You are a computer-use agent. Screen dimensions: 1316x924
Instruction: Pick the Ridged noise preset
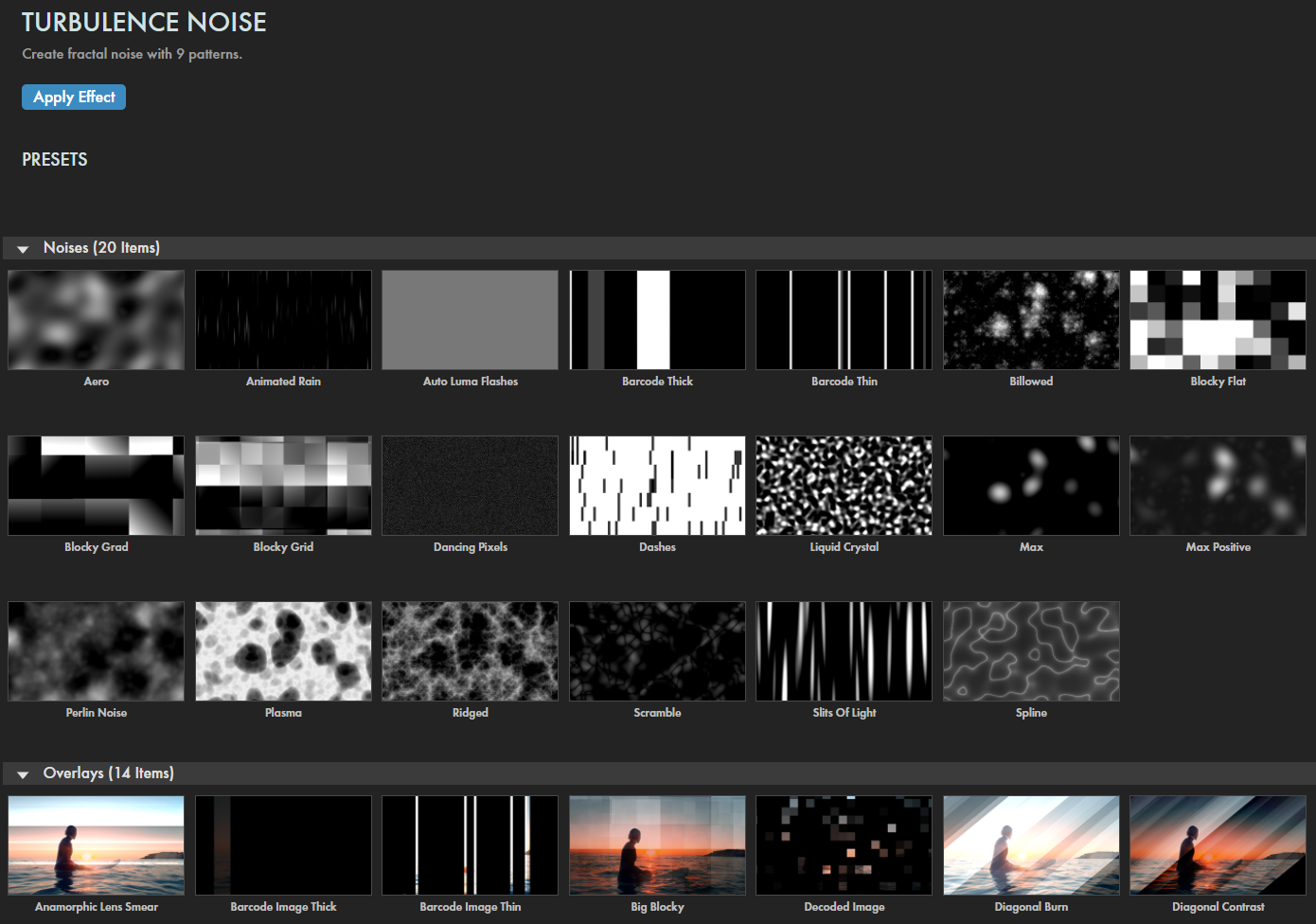coord(471,651)
